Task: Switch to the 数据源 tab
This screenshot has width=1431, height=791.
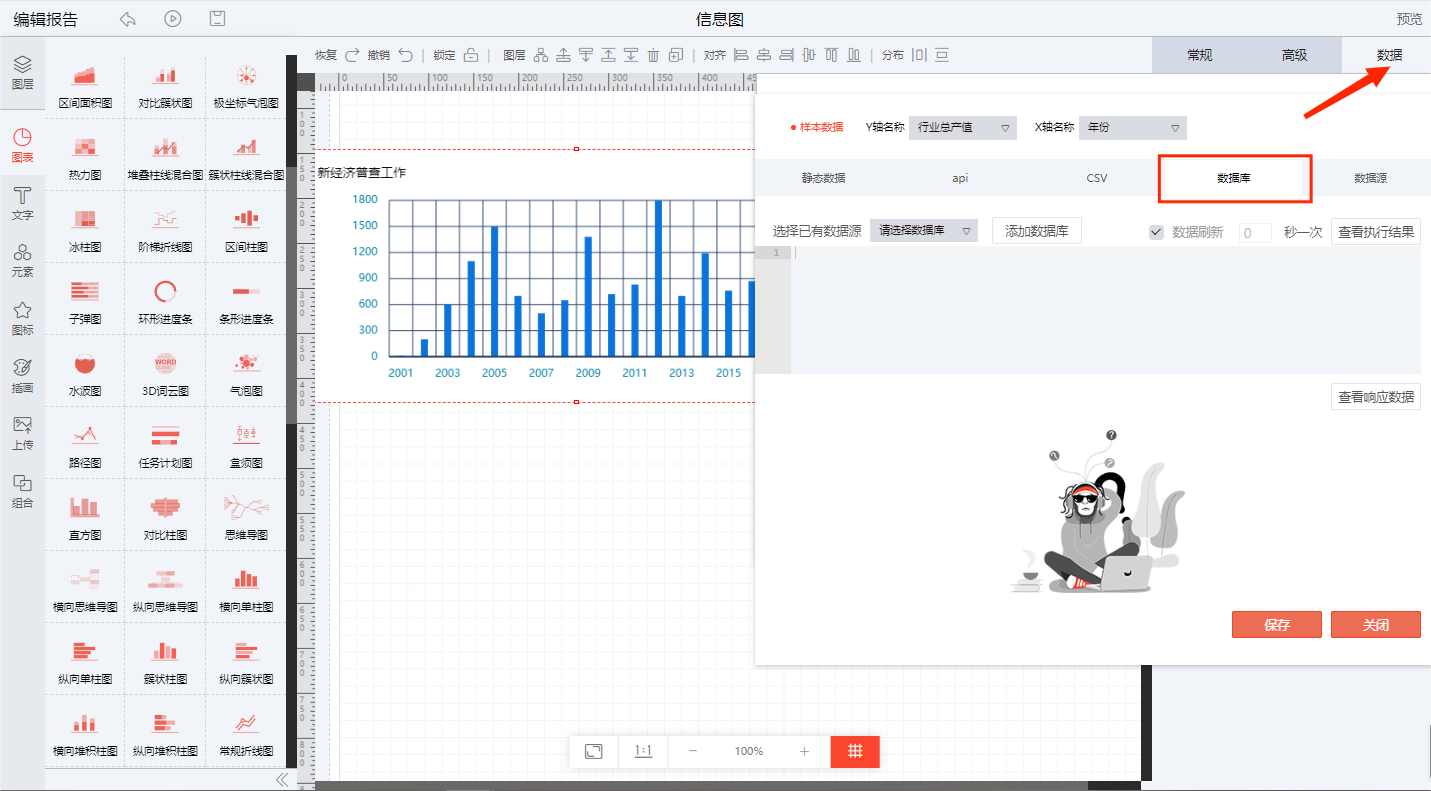Action: tap(1370, 178)
